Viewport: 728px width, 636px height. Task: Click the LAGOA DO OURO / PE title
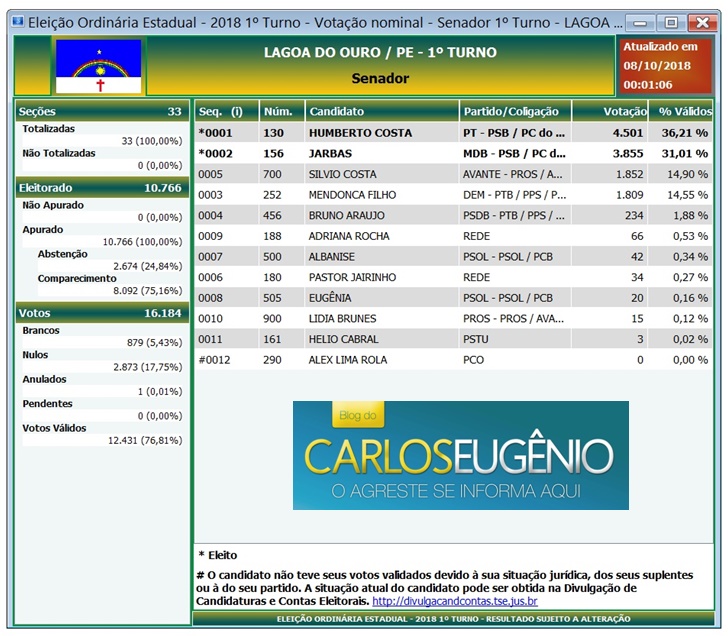[380, 52]
